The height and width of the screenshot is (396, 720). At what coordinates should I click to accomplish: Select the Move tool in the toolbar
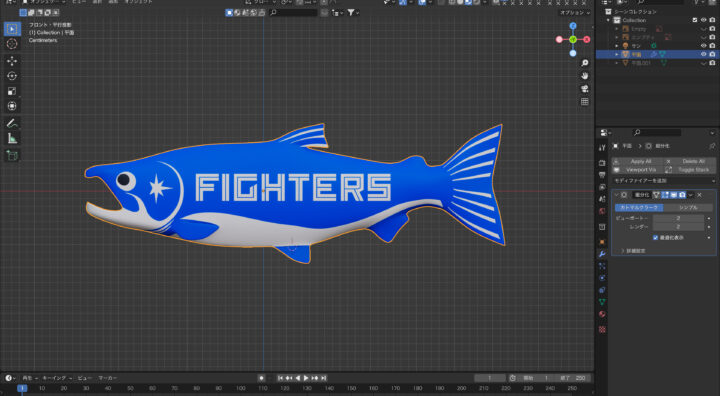click(12, 61)
